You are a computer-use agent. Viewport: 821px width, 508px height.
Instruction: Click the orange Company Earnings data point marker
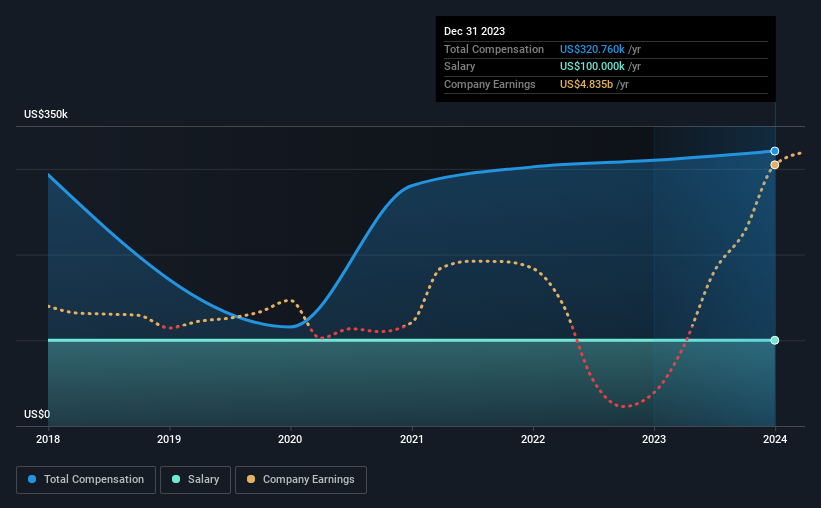pos(774,165)
